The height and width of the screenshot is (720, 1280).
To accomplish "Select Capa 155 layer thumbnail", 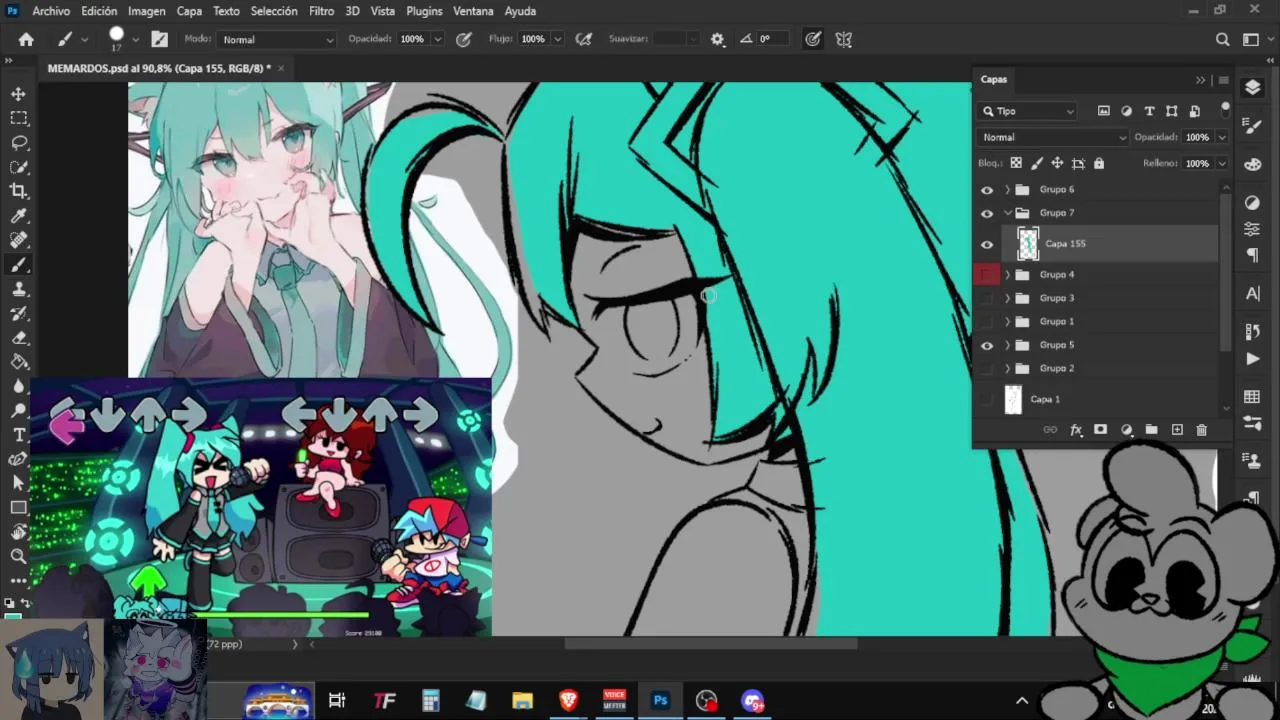I will [x=1028, y=243].
